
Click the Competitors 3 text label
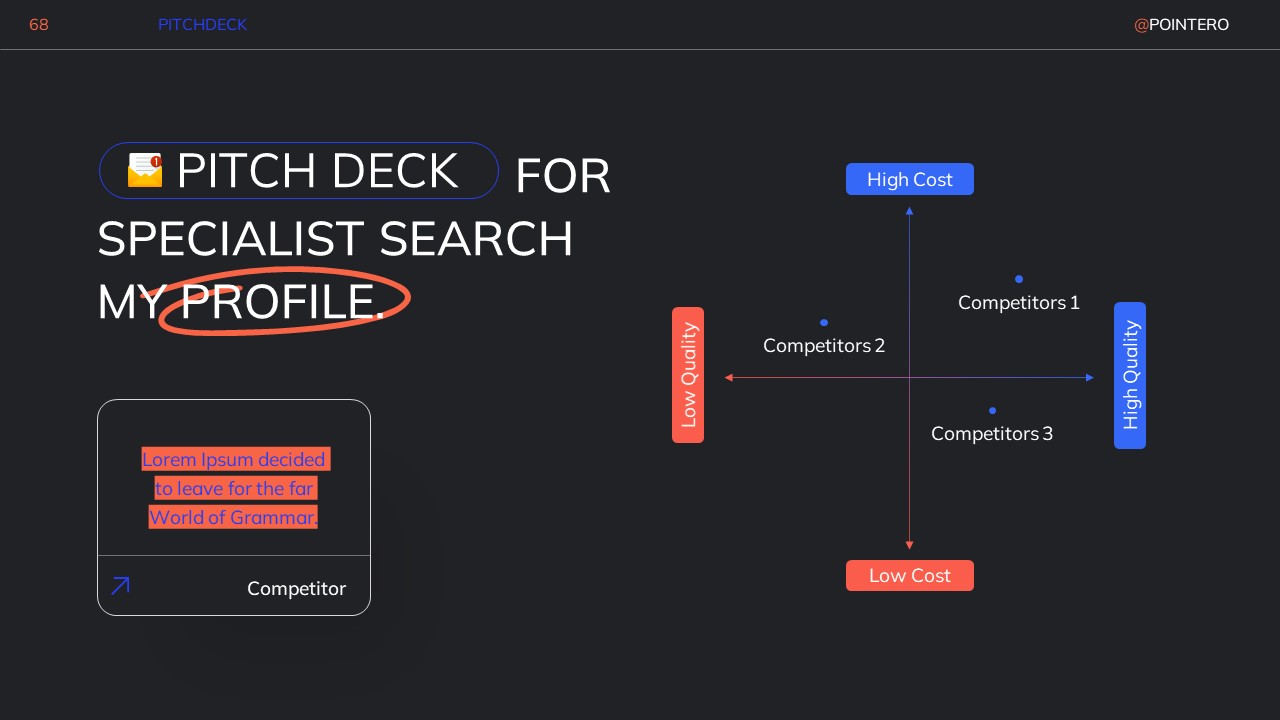pos(992,434)
